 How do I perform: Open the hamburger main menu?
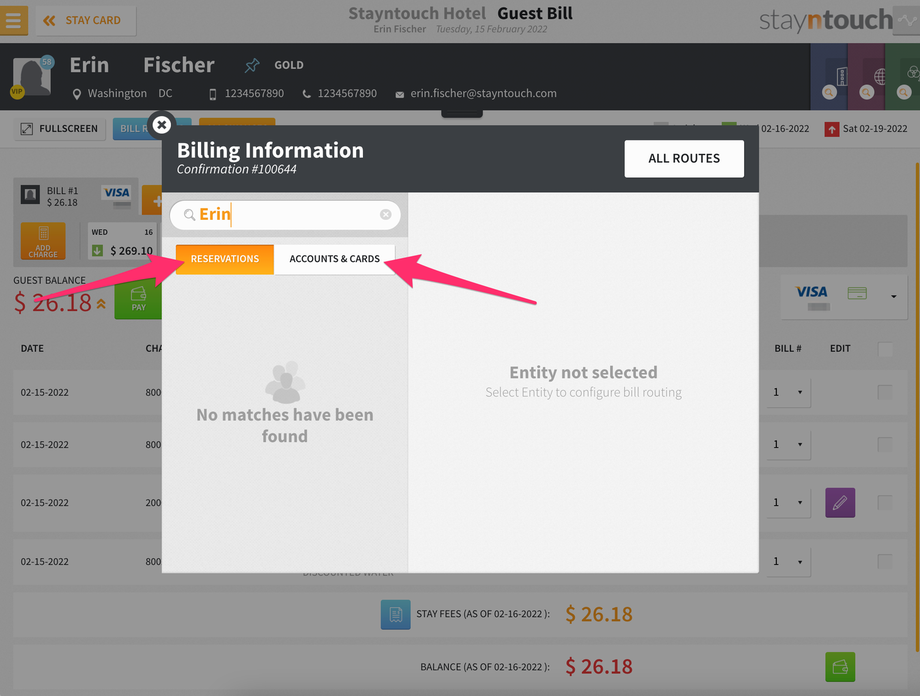coord(13,21)
